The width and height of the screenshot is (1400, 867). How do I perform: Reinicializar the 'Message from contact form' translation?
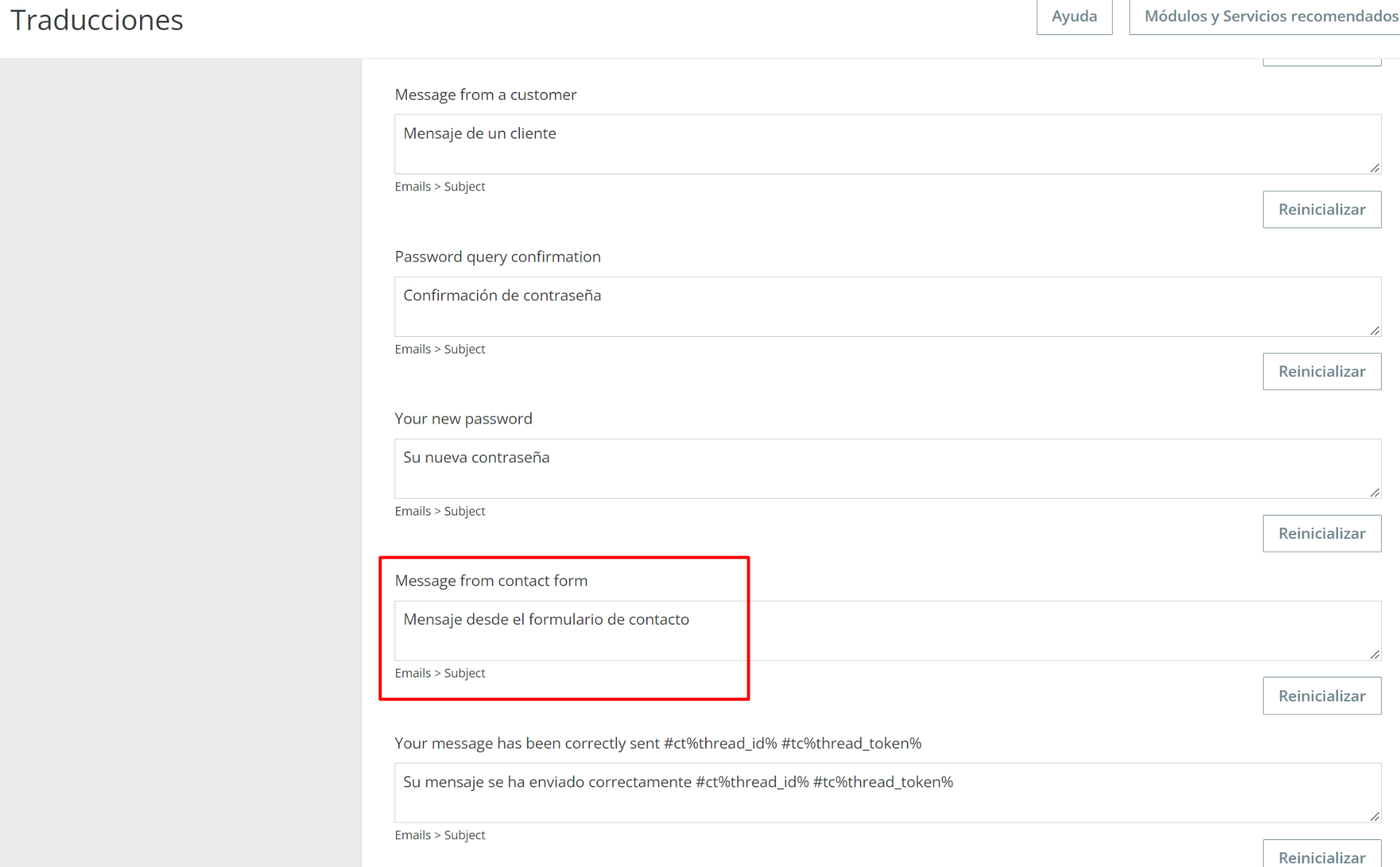1321,696
